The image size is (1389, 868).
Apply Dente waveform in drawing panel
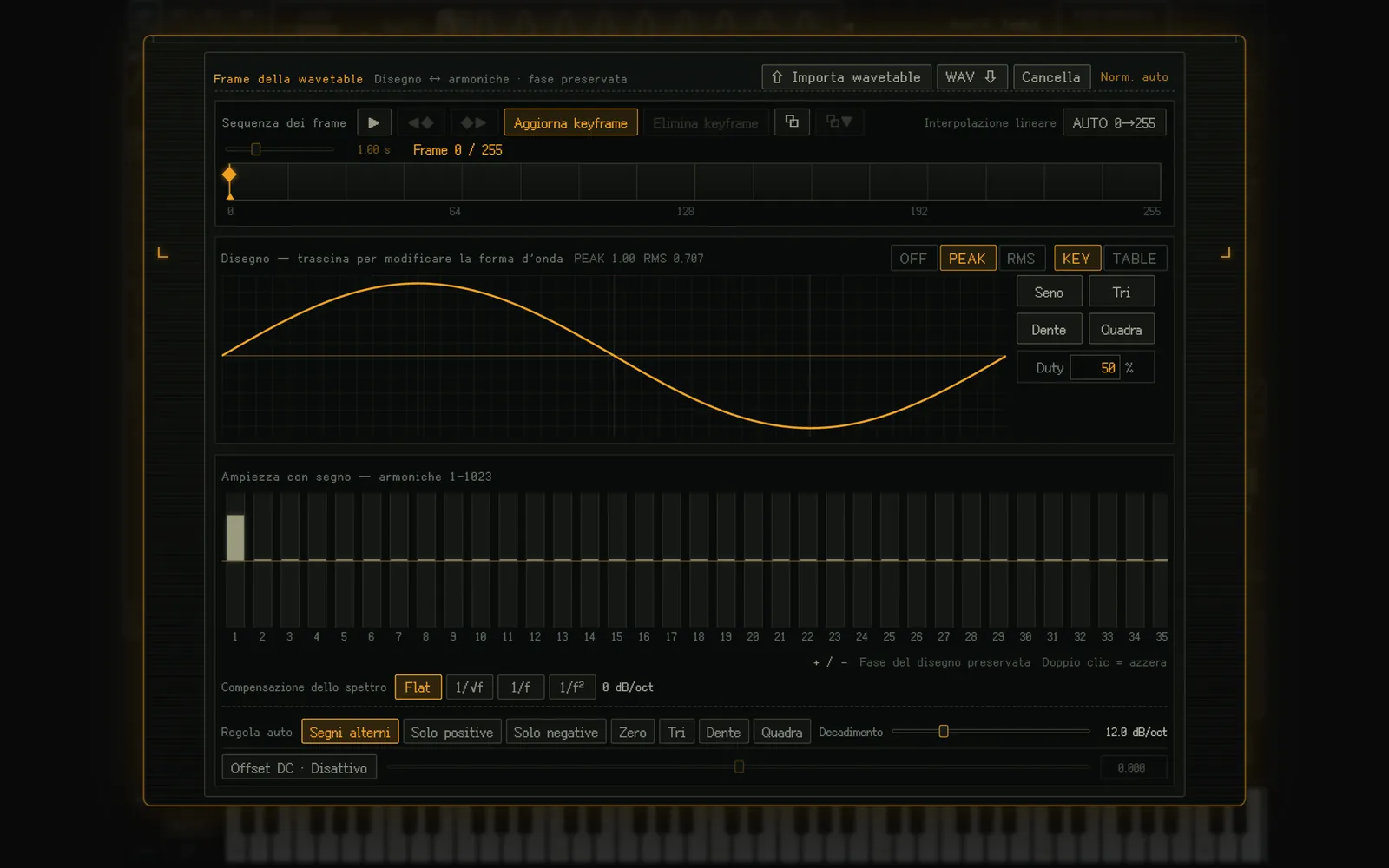[1049, 329]
